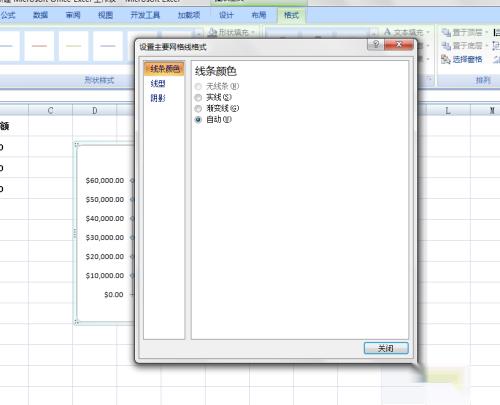Click the dialog help question mark icon
This screenshot has width=500, height=405.
375,44
